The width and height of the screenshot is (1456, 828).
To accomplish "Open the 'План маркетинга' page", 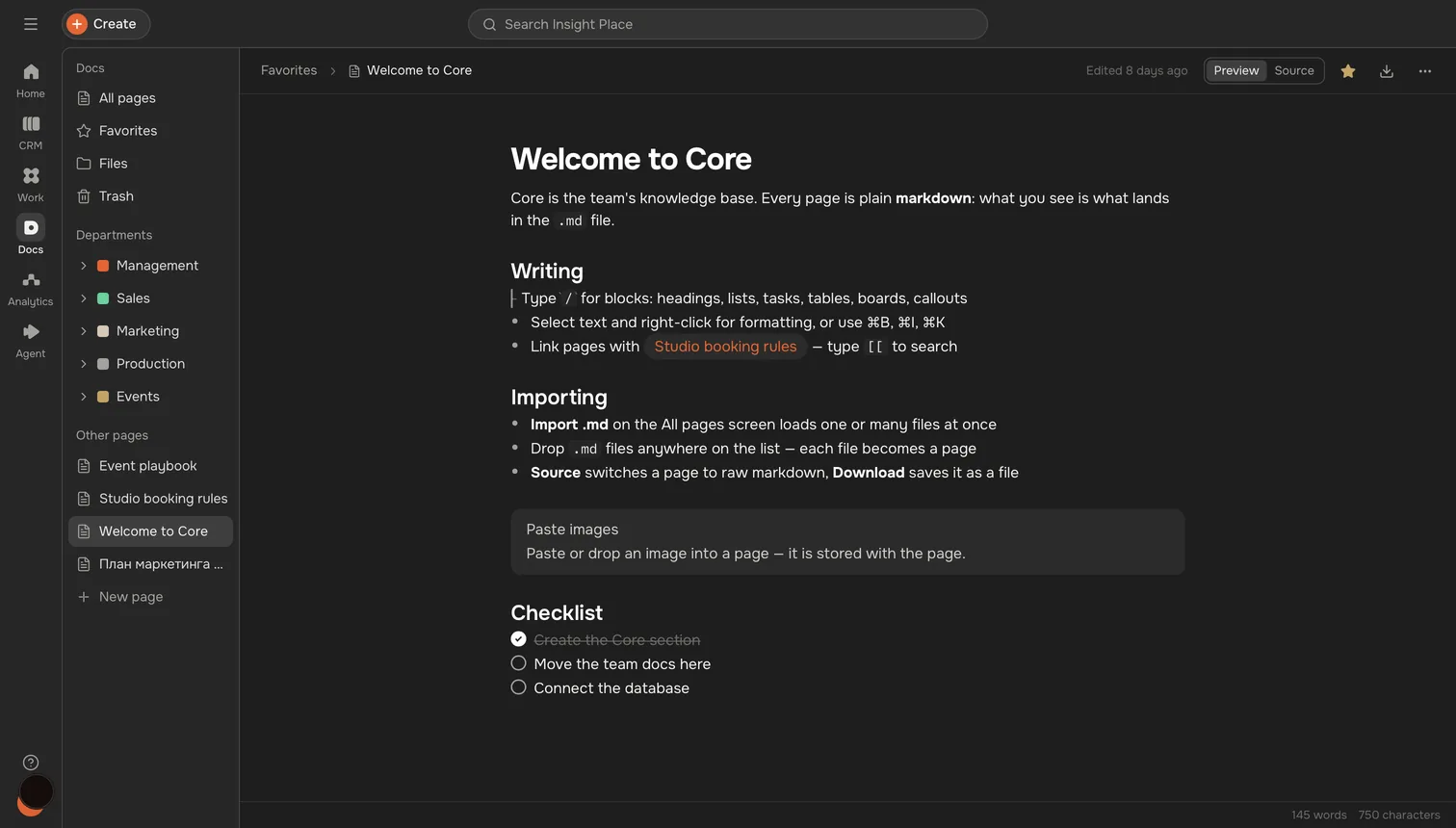I will click(x=151, y=564).
